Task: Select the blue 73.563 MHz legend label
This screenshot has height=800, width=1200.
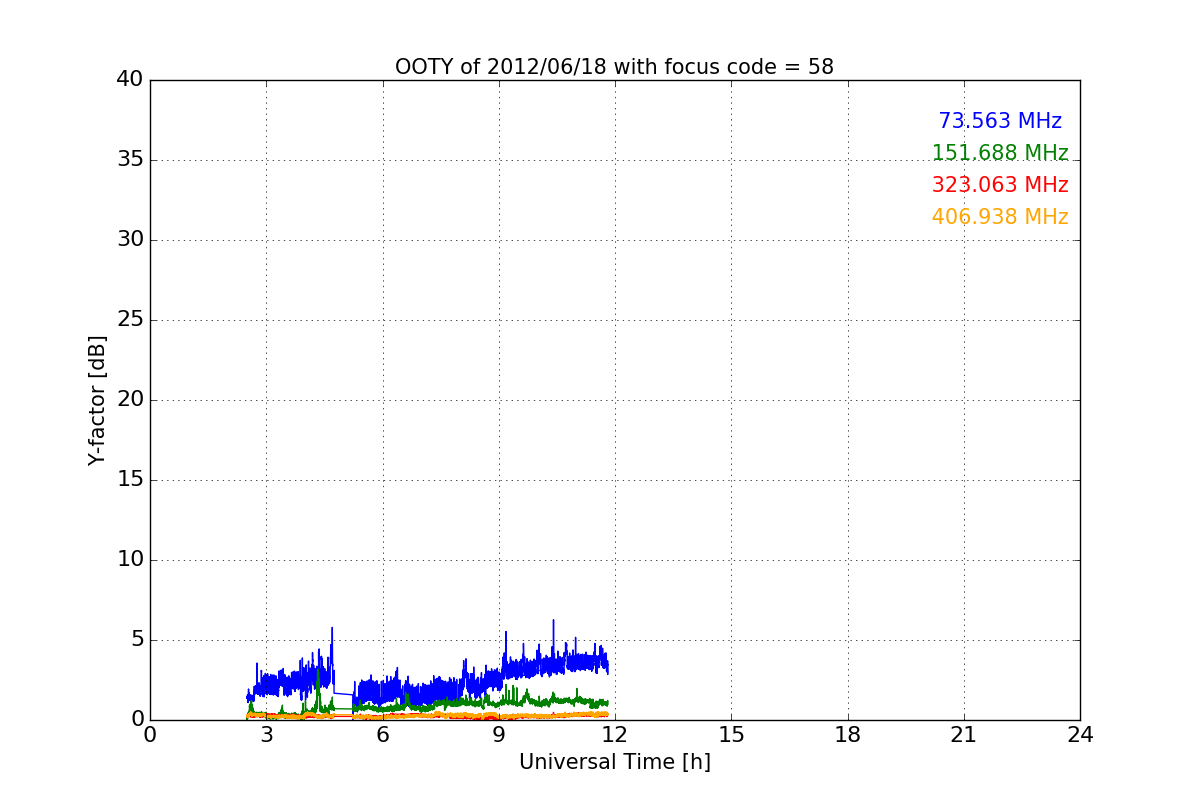Action: [1000, 121]
